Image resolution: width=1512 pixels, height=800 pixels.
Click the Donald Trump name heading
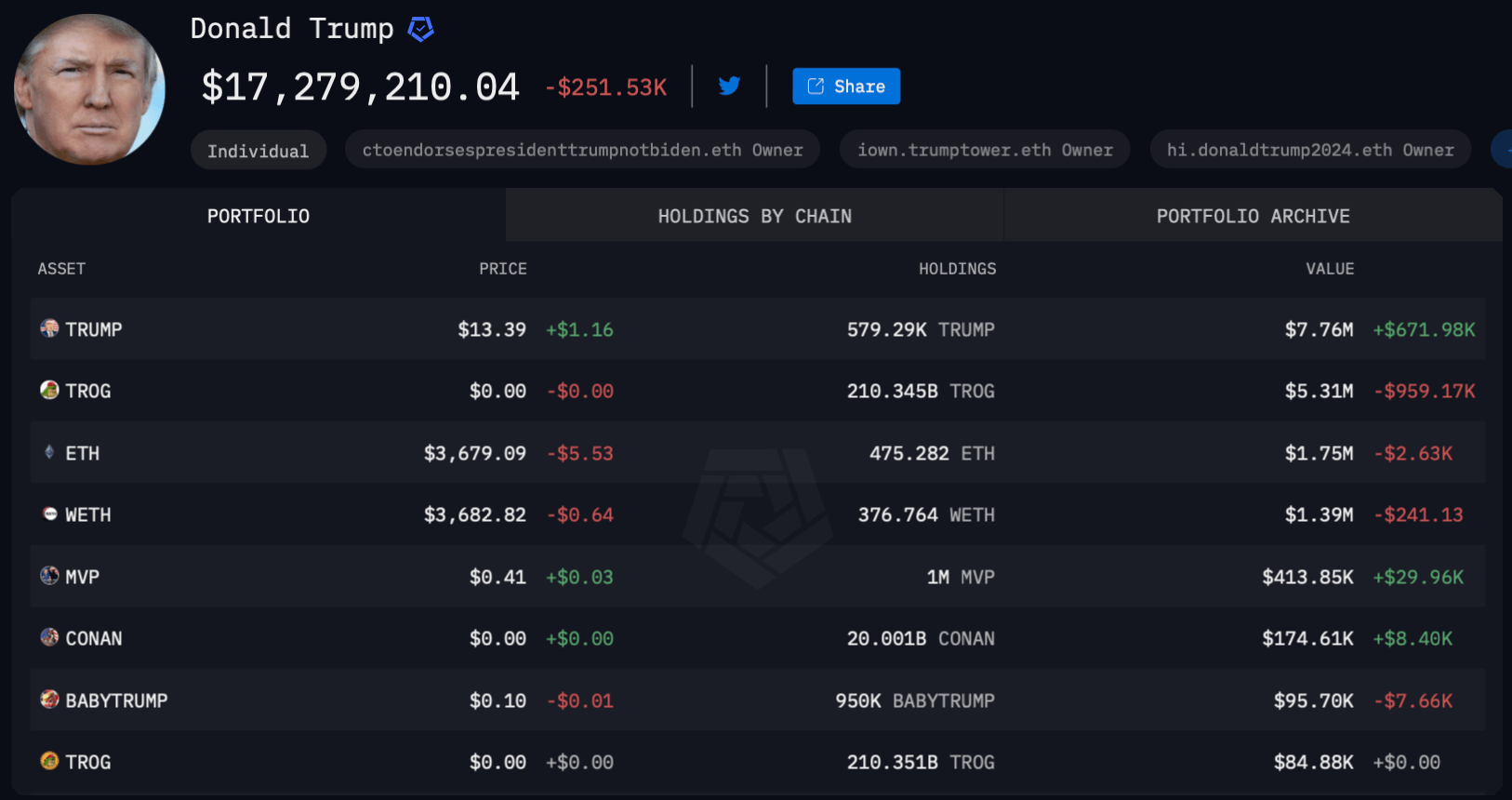point(292,29)
